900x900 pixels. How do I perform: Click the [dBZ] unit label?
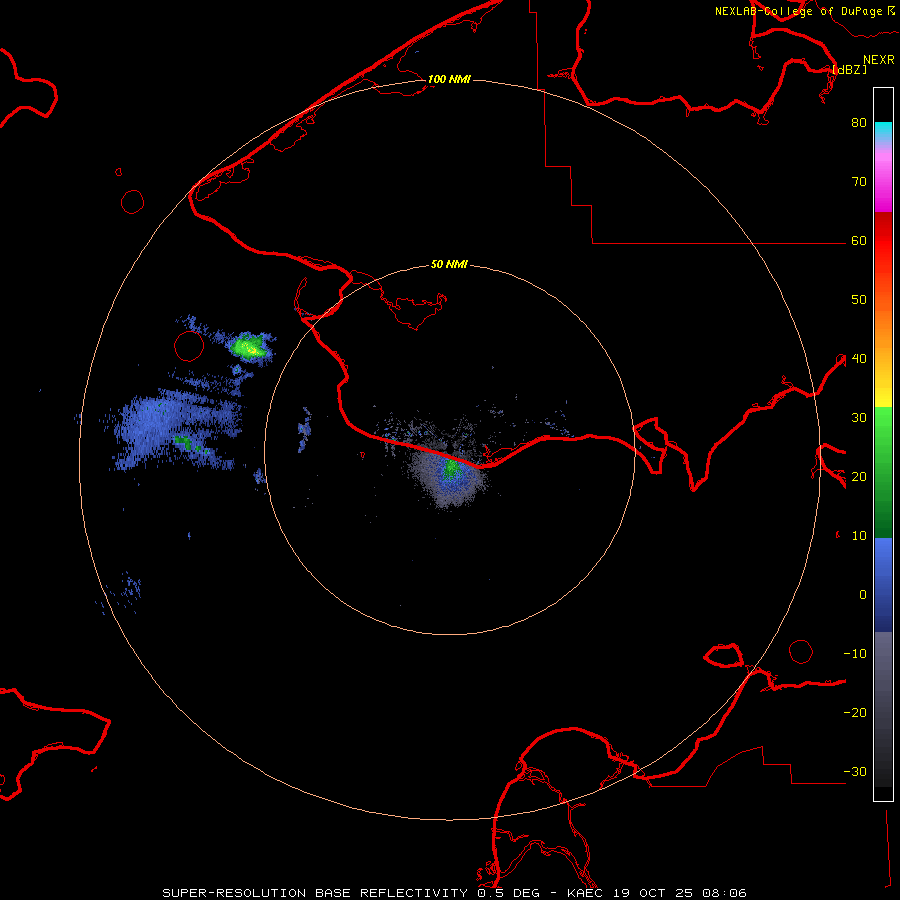point(850,69)
